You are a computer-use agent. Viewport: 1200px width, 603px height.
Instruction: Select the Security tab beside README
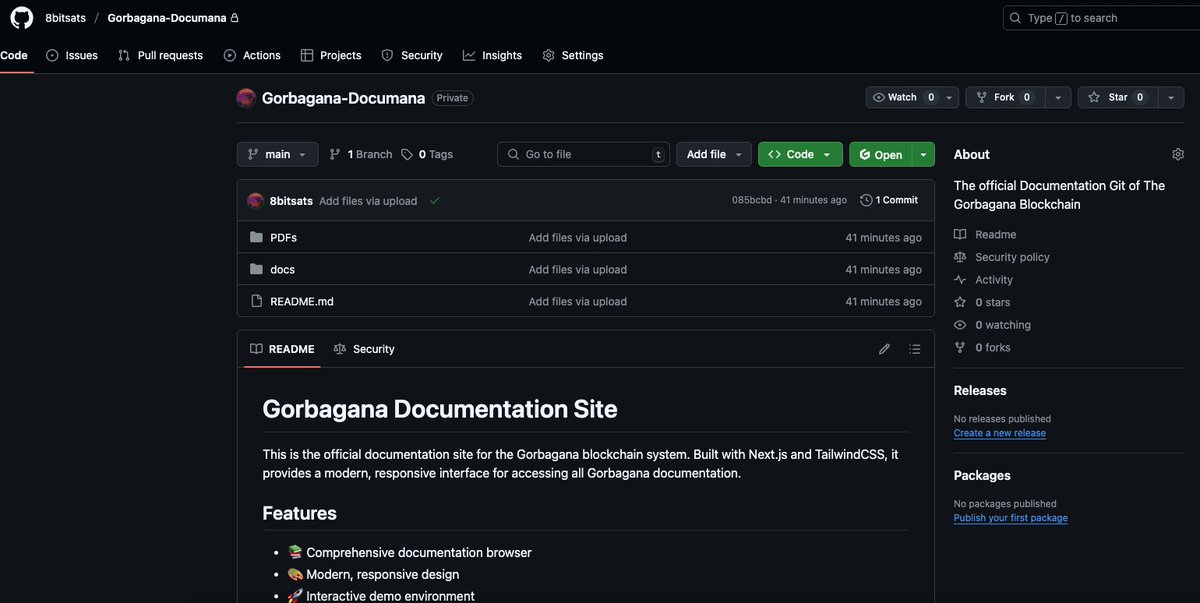pyautogui.click(x=364, y=349)
